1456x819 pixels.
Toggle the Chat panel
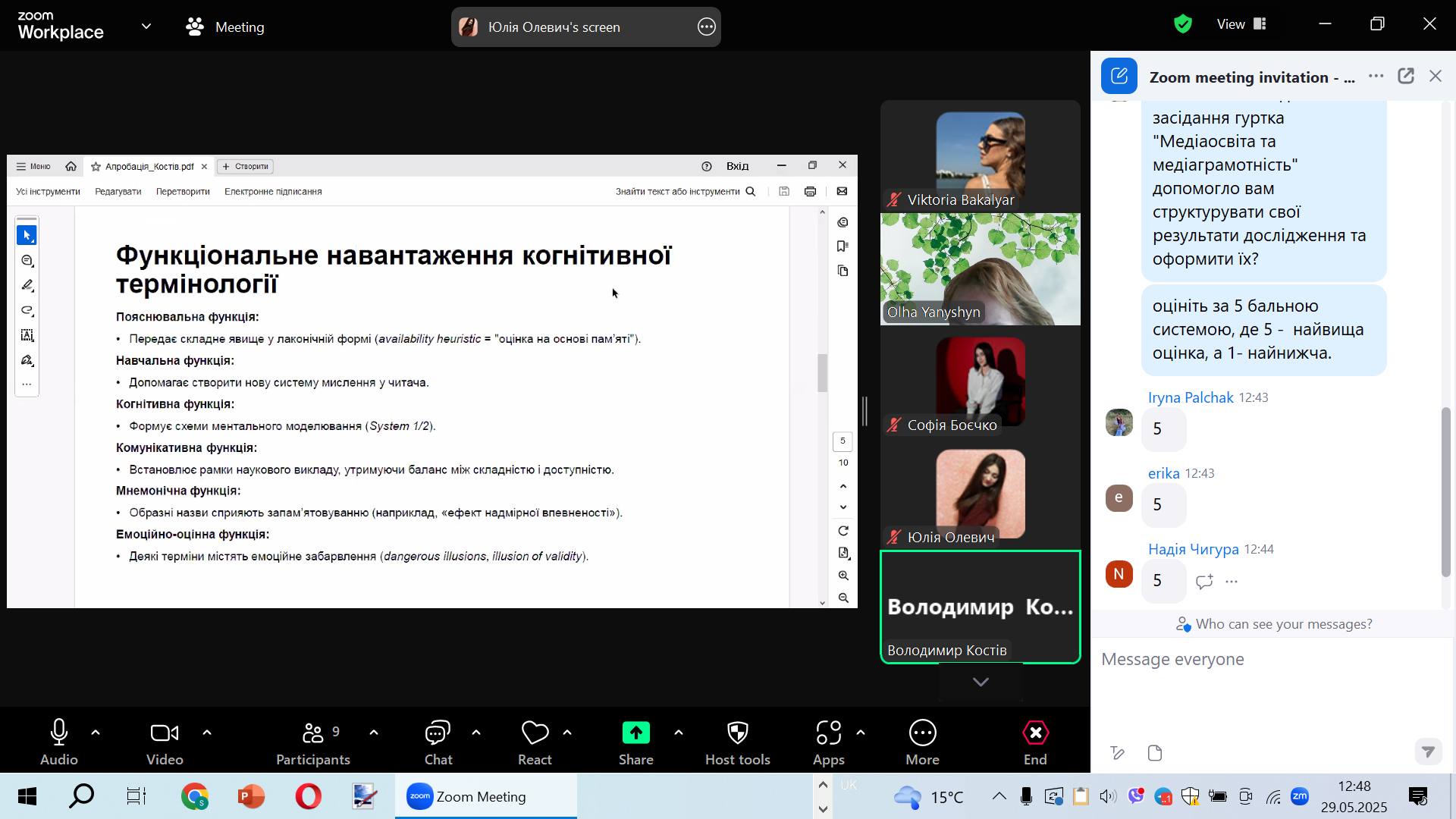(x=438, y=742)
